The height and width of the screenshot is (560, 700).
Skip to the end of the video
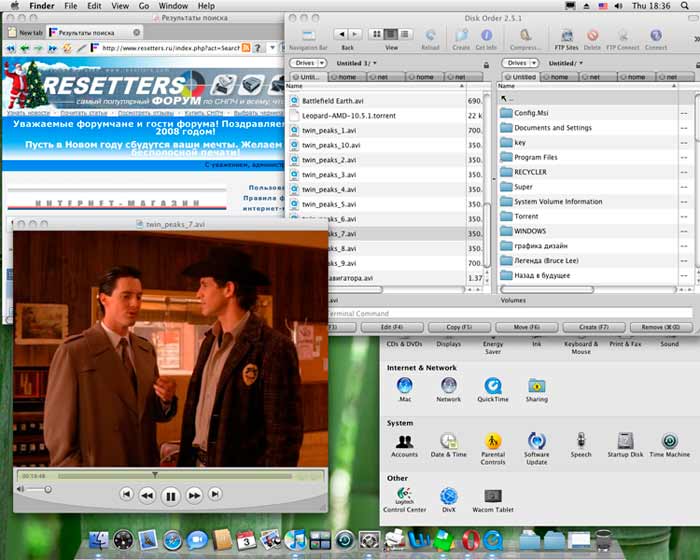click(x=215, y=494)
